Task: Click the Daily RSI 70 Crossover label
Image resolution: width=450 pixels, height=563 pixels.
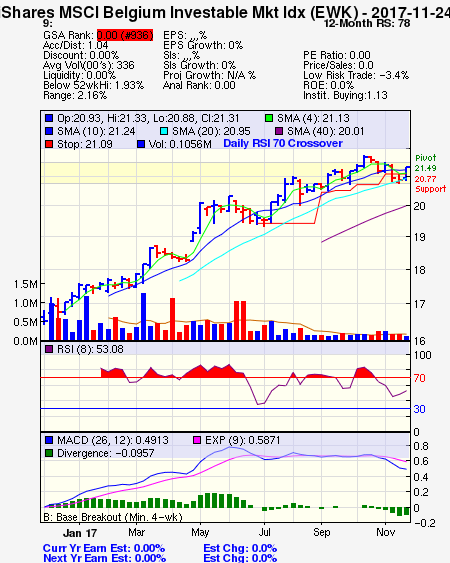Action: coord(283,143)
